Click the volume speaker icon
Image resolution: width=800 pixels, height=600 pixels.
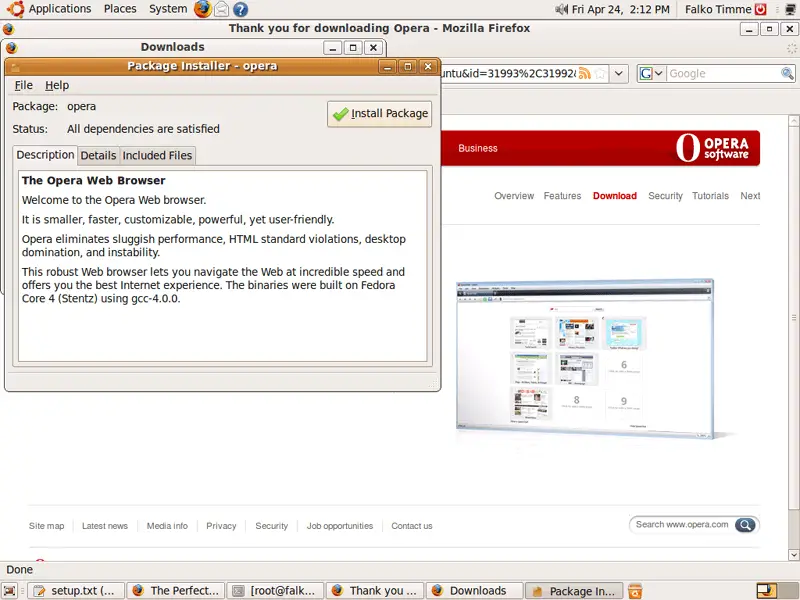561,9
